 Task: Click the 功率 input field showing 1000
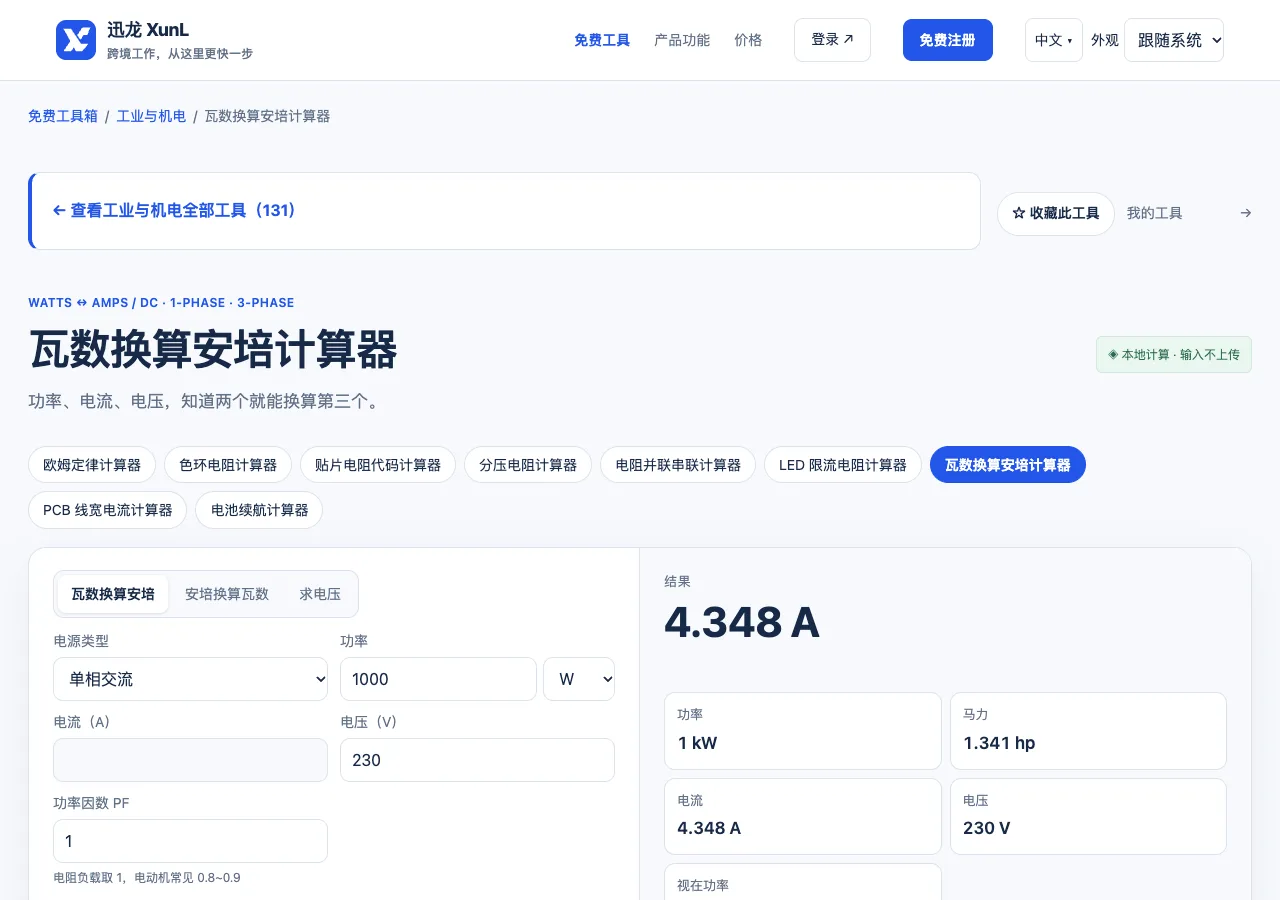[438, 679]
